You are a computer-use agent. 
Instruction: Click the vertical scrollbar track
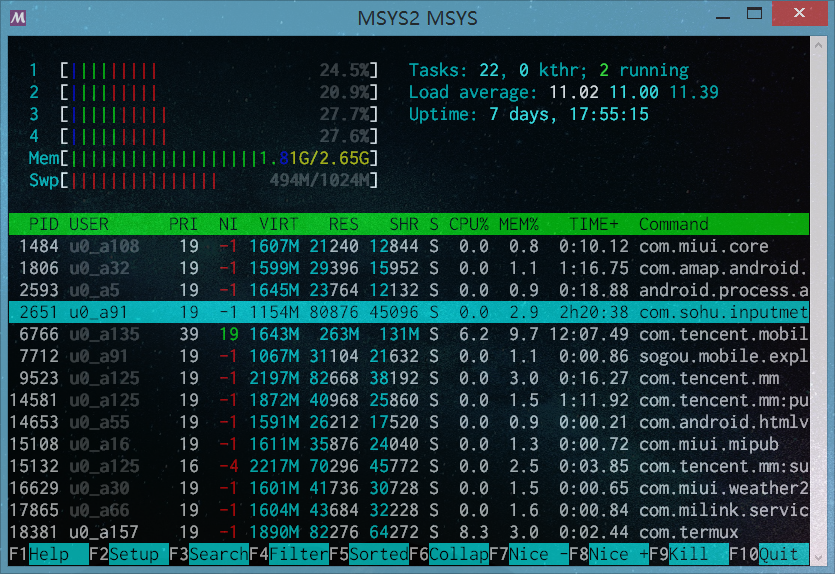pyautogui.click(x=818, y=301)
